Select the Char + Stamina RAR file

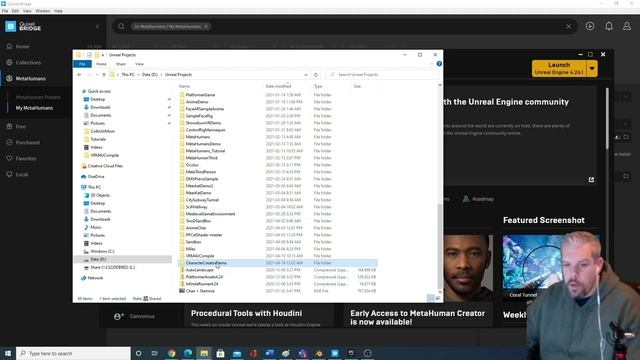tap(200, 291)
